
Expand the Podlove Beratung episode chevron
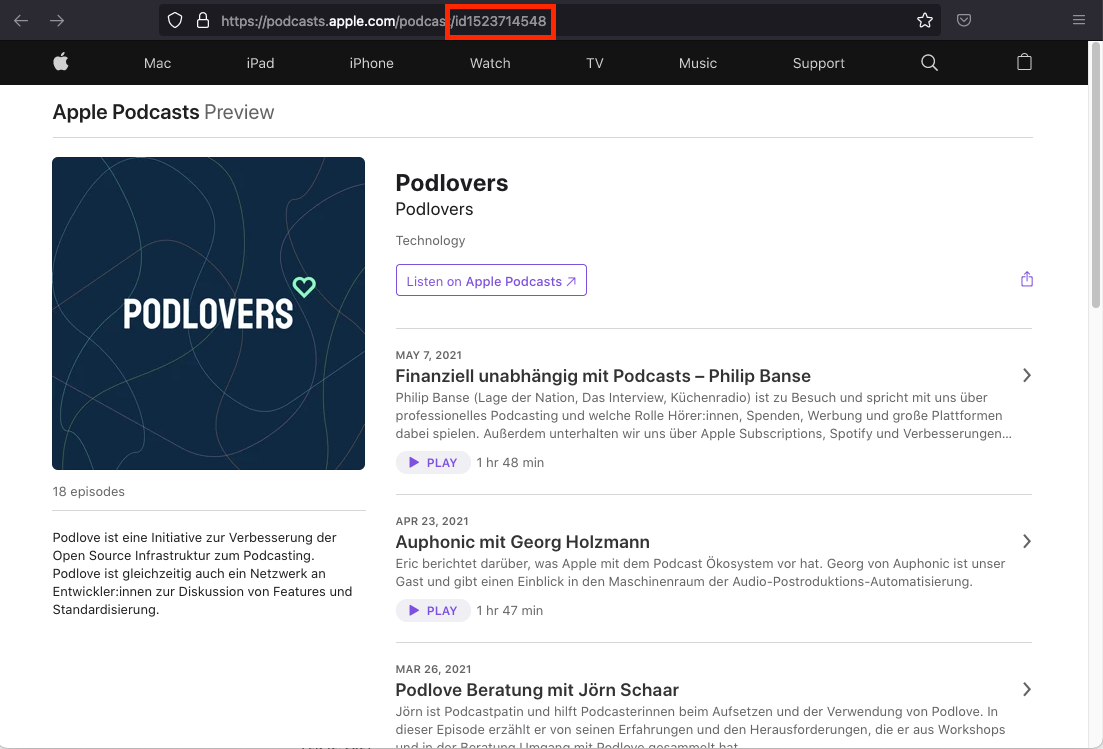pyautogui.click(x=1027, y=689)
